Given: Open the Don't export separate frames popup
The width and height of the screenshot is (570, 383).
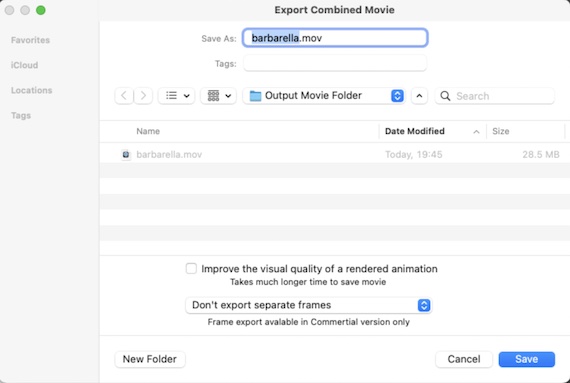Looking at the screenshot, I should (308, 305).
